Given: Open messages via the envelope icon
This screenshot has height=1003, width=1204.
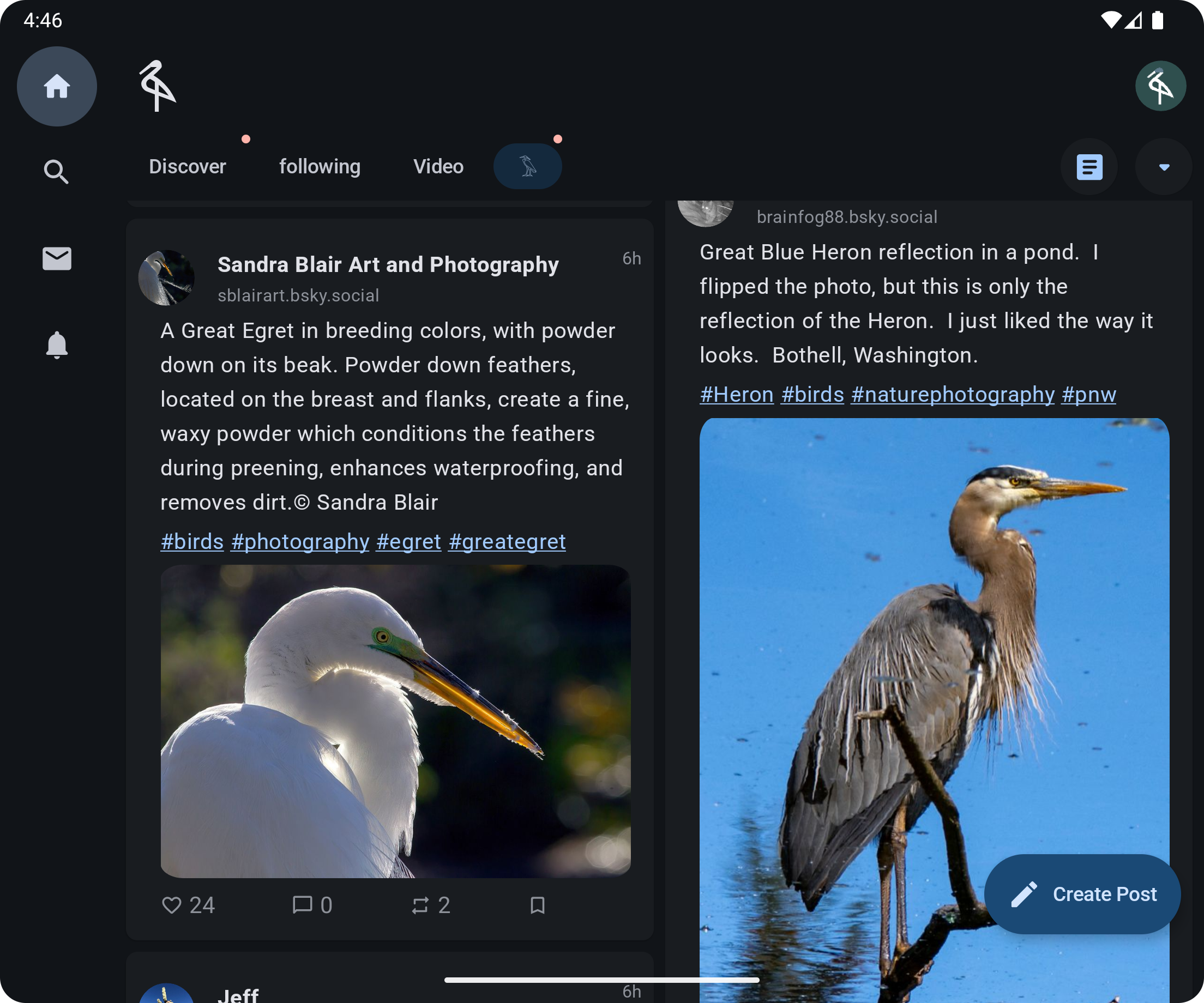Looking at the screenshot, I should click(56, 258).
